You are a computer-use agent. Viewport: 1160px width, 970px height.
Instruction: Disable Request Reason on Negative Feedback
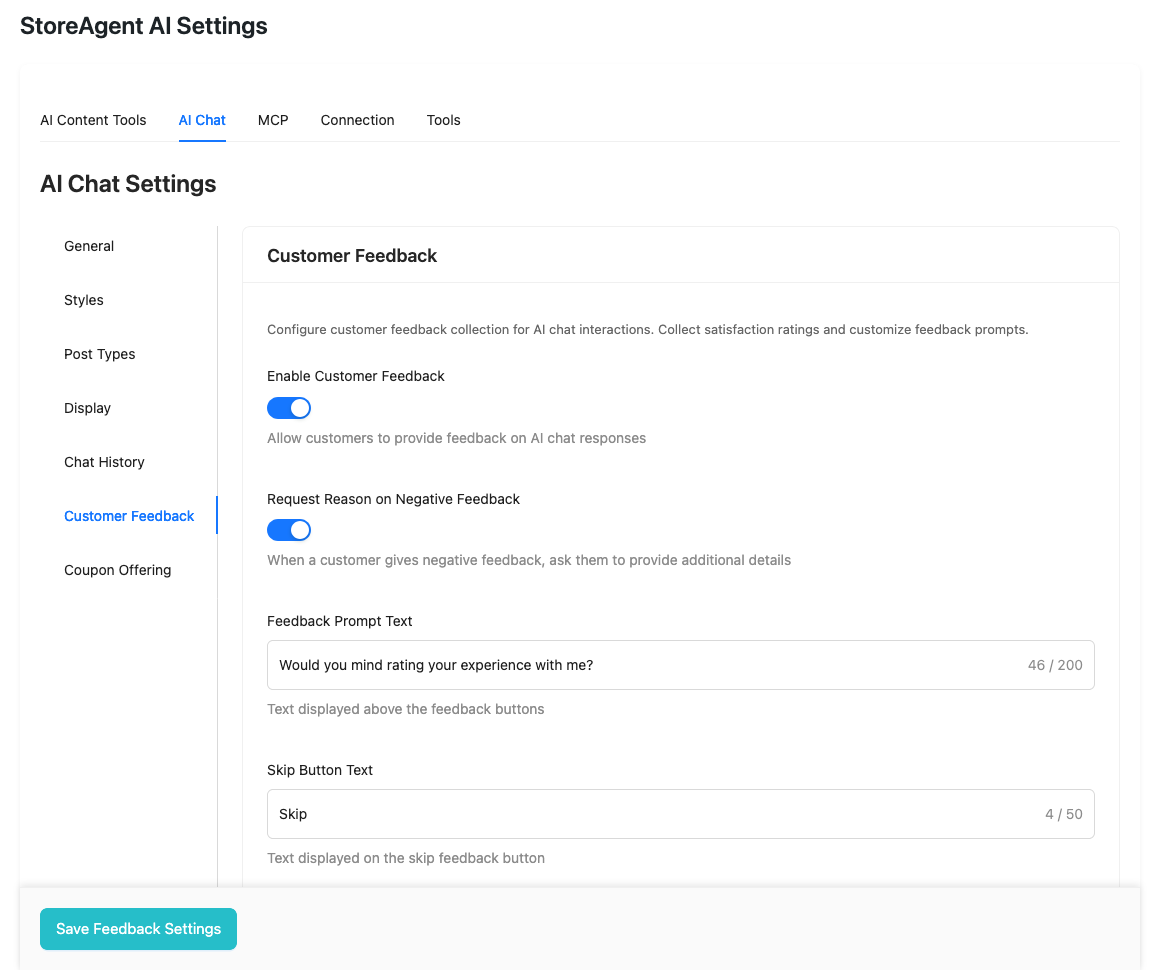pos(289,530)
